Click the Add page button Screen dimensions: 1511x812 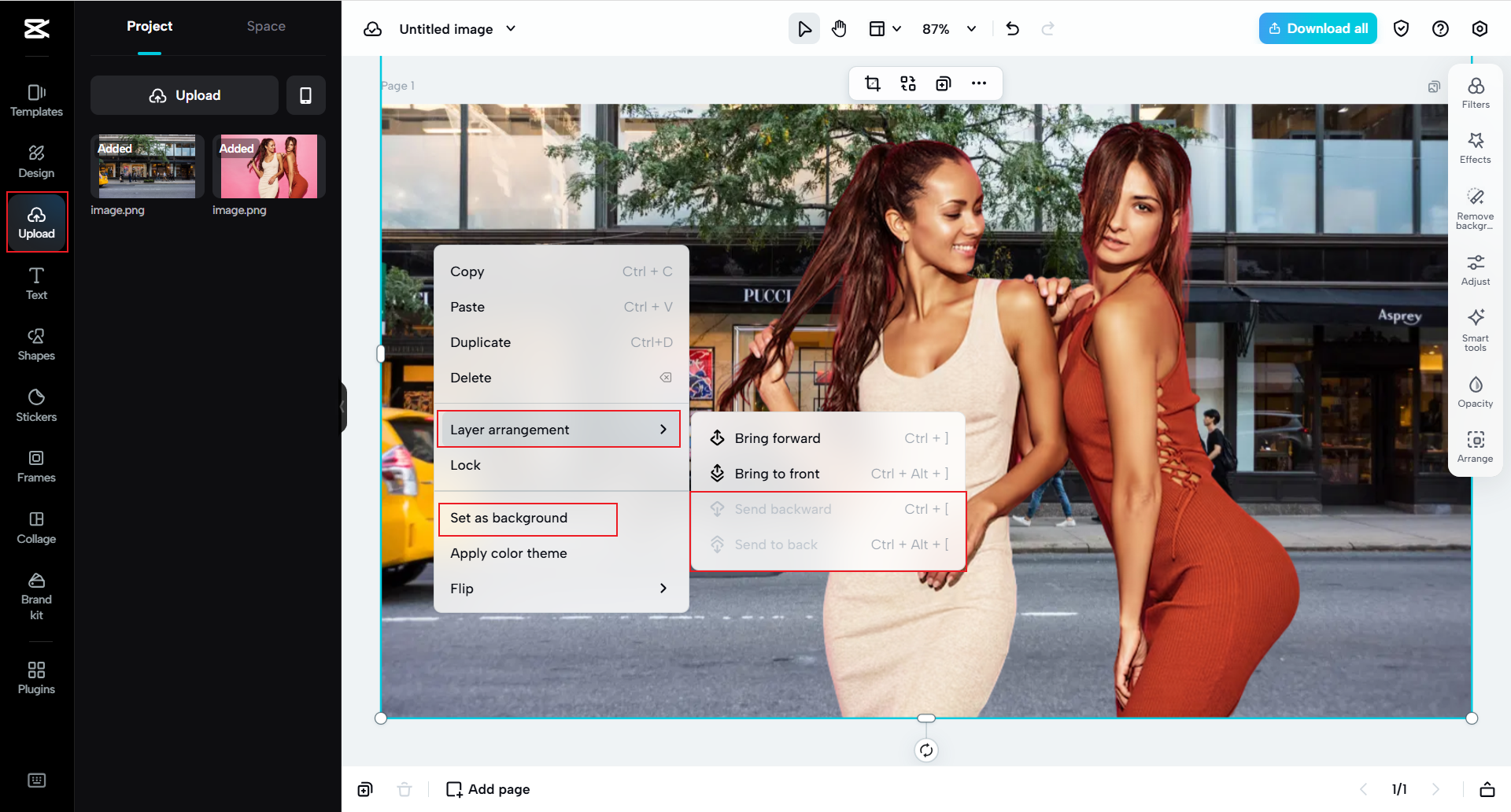[487, 788]
